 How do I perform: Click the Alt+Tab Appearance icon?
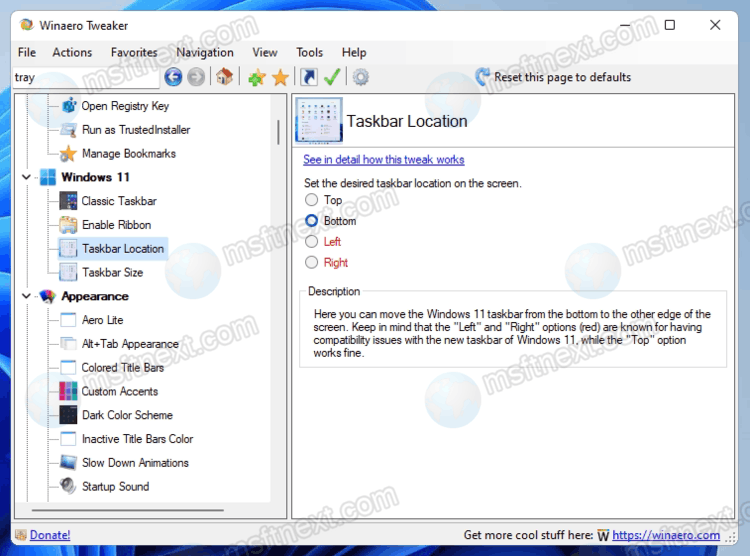pos(68,344)
